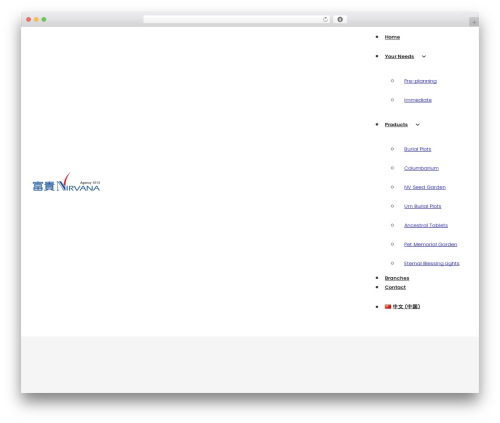Open the Pet Memorial Garden link

(430, 244)
